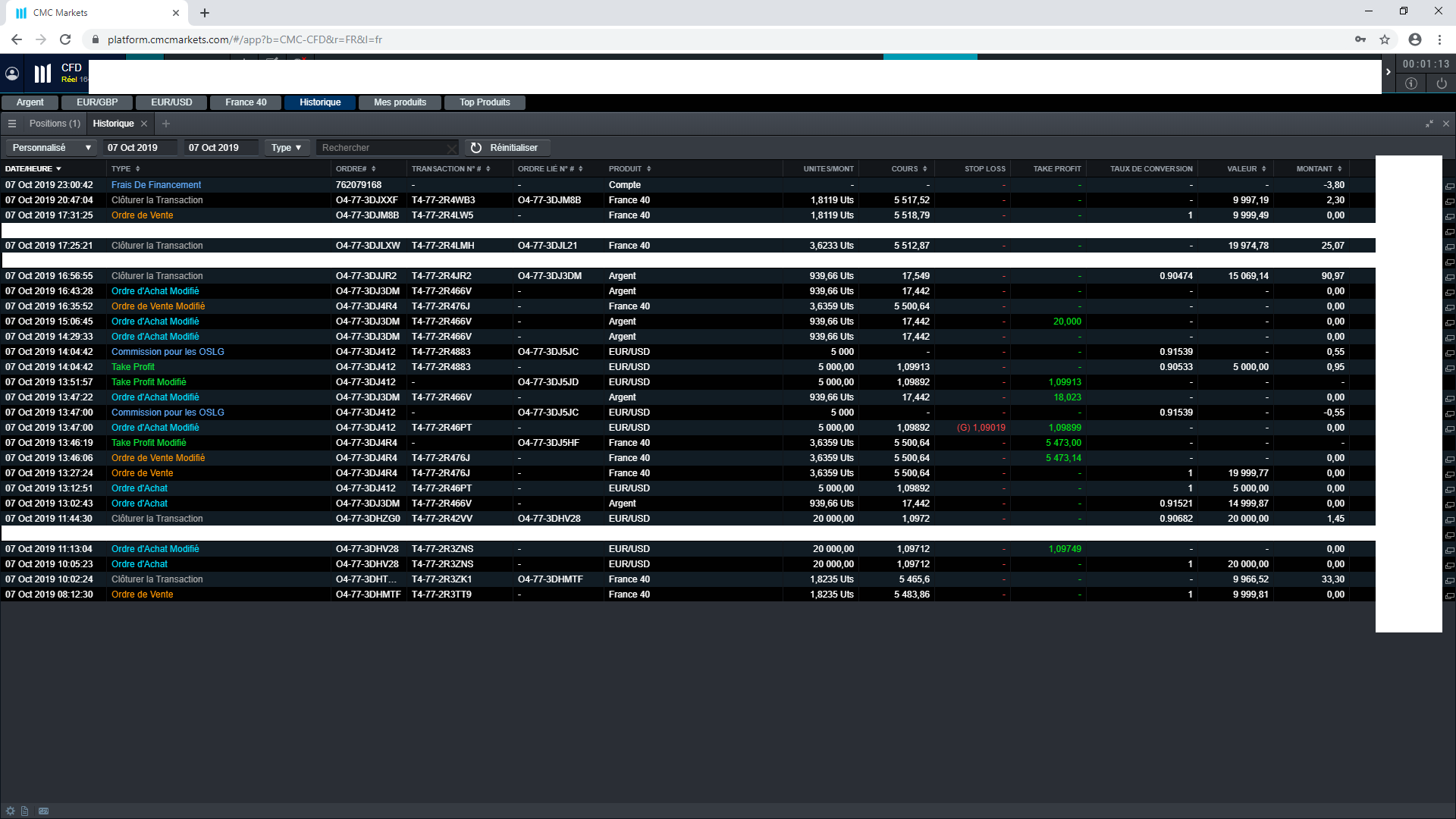Open the hamburger menu beside Positions tab
The image size is (1456, 819).
click(x=12, y=124)
